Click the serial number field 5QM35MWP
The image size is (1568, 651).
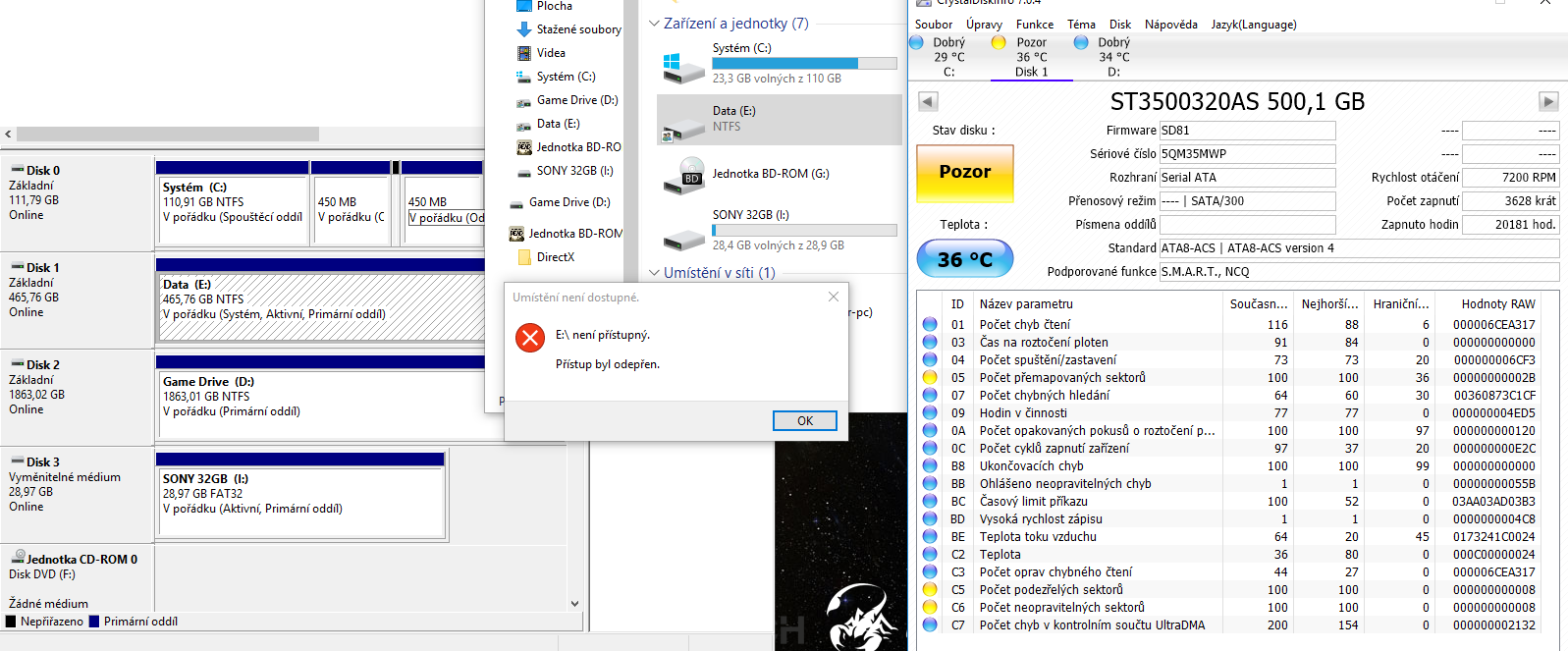tap(1247, 154)
